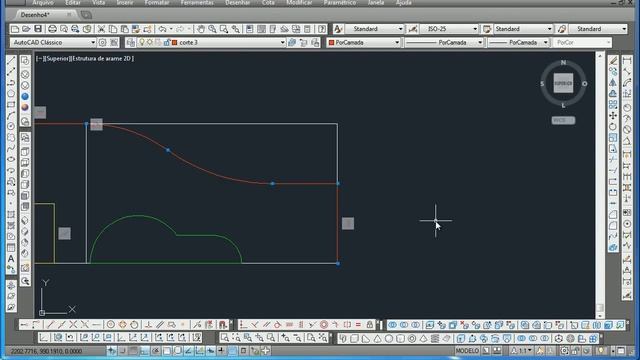Click the coordinates readout in status bar

[47, 351]
